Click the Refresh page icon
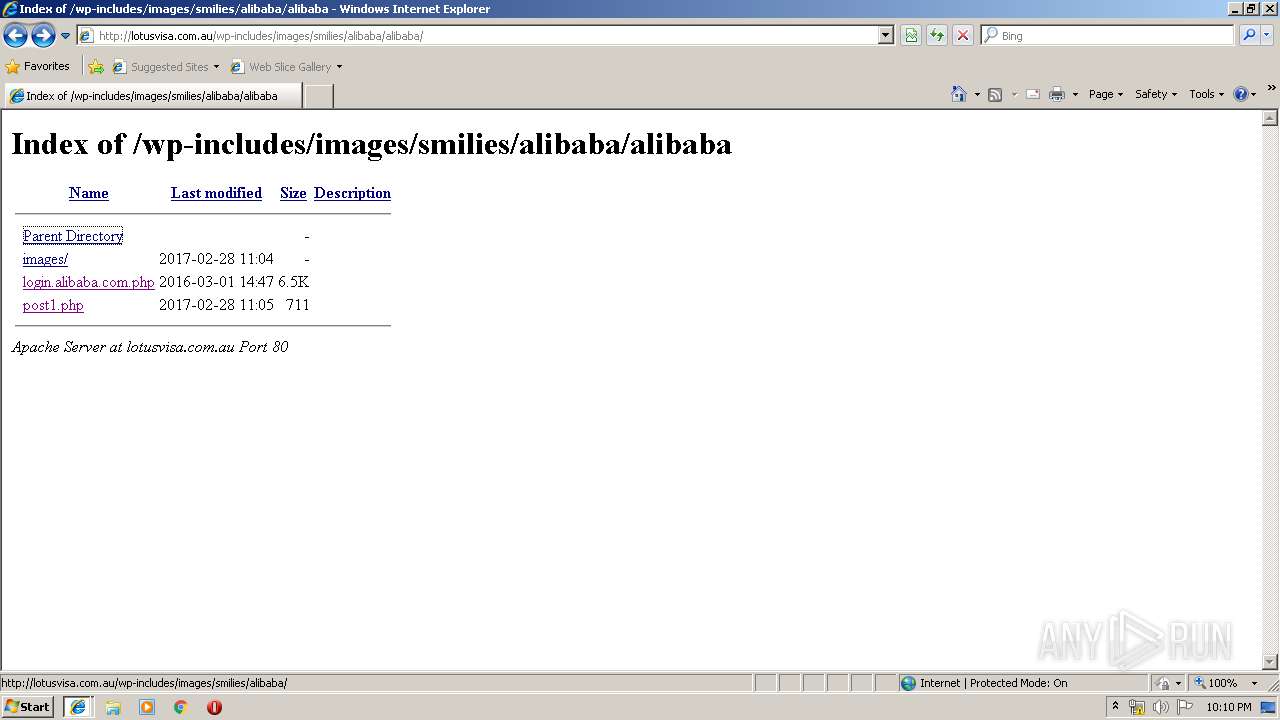This screenshot has height=720, width=1280. (937, 35)
